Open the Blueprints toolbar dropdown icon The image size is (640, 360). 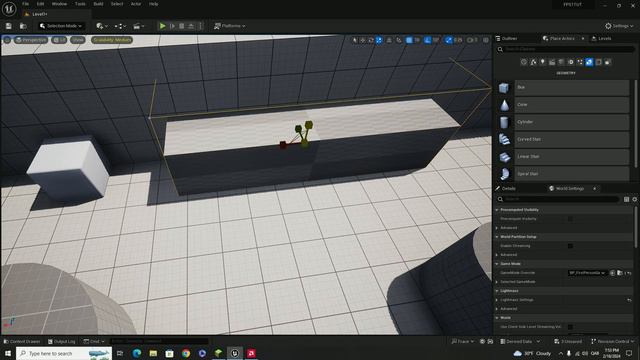120,26
